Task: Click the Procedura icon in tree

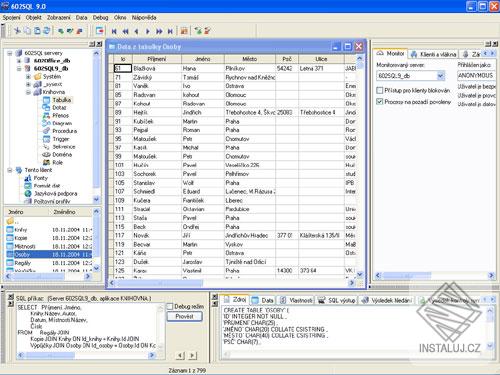Action: pyautogui.click(x=46, y=131)
